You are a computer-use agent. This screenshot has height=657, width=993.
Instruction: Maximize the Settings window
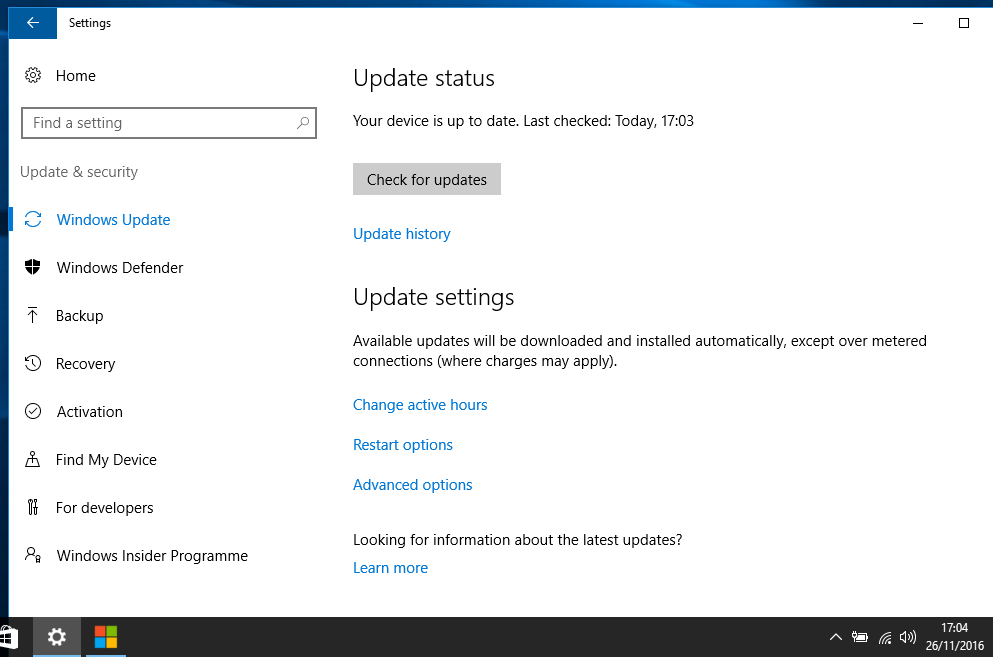pos(964,23)
